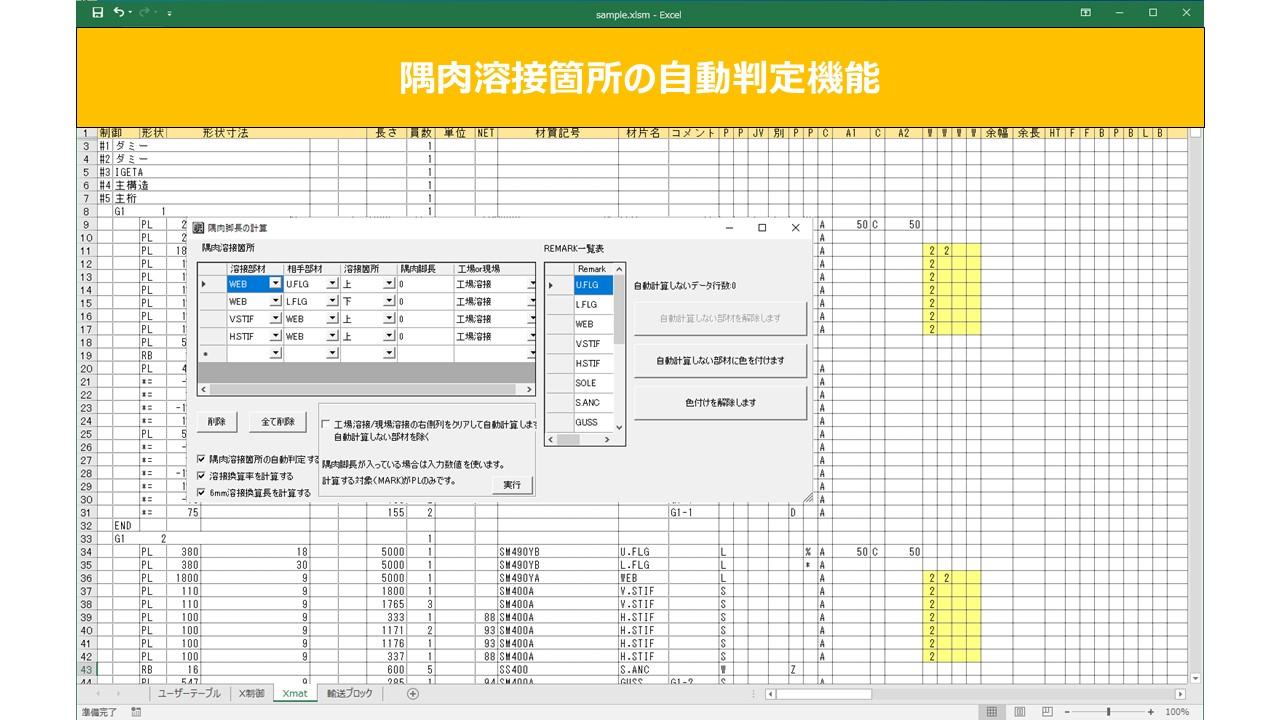Open 相手部材 dropdown showing L.FLG
The width and height of the screenshot is (1280, 720).
point(332,301)
